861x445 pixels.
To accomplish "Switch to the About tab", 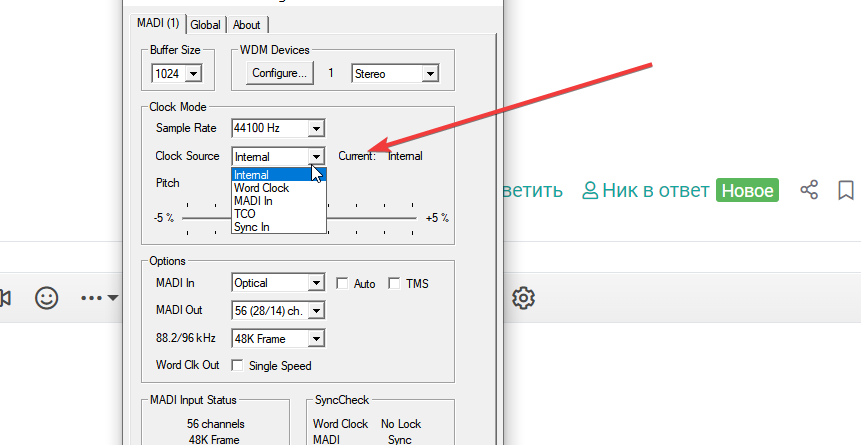I will coord(247,25).
